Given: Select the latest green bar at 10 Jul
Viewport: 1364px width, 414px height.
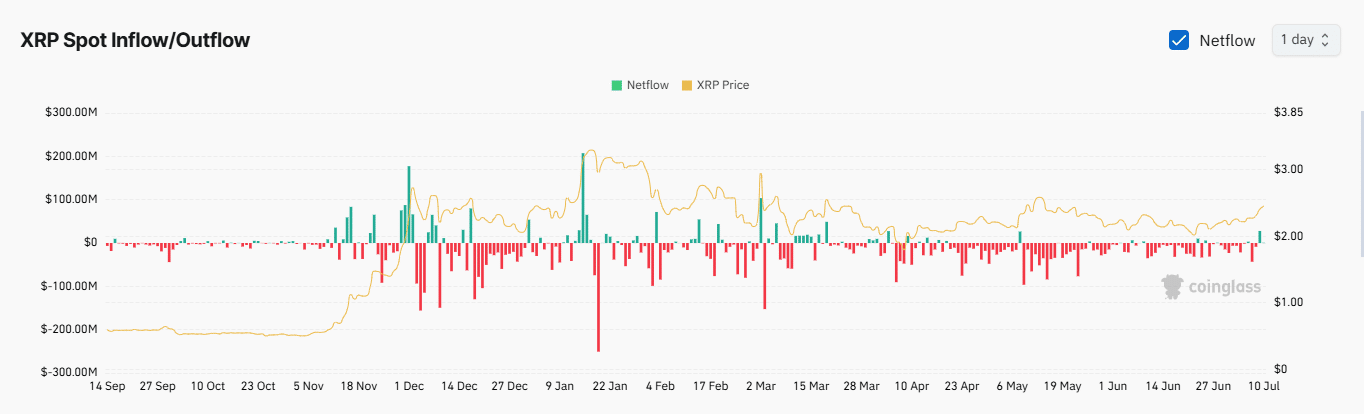Looking at the screenshot, I should [x=1259, y=237].
